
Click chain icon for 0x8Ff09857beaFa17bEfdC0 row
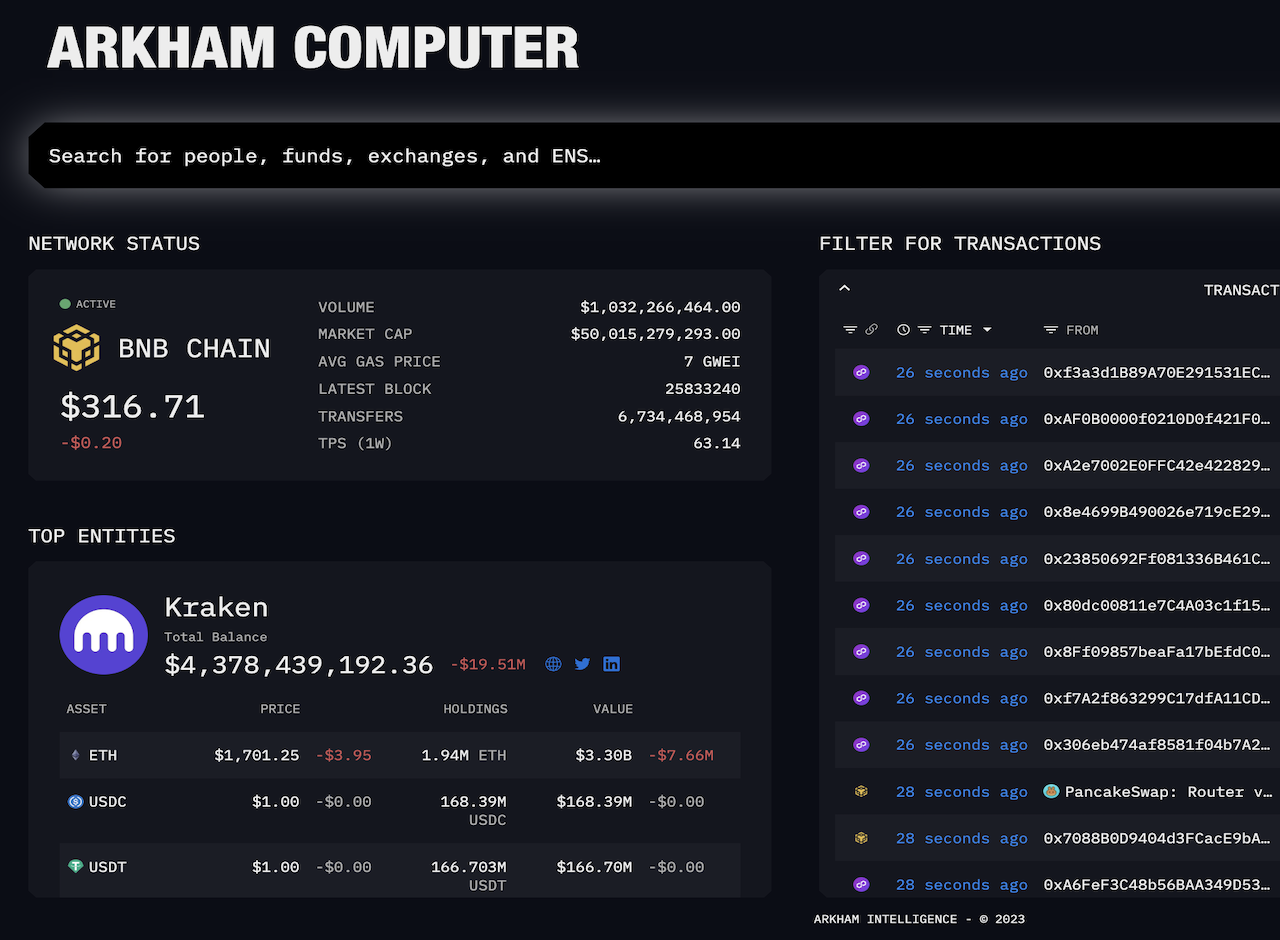click(861, 651)
